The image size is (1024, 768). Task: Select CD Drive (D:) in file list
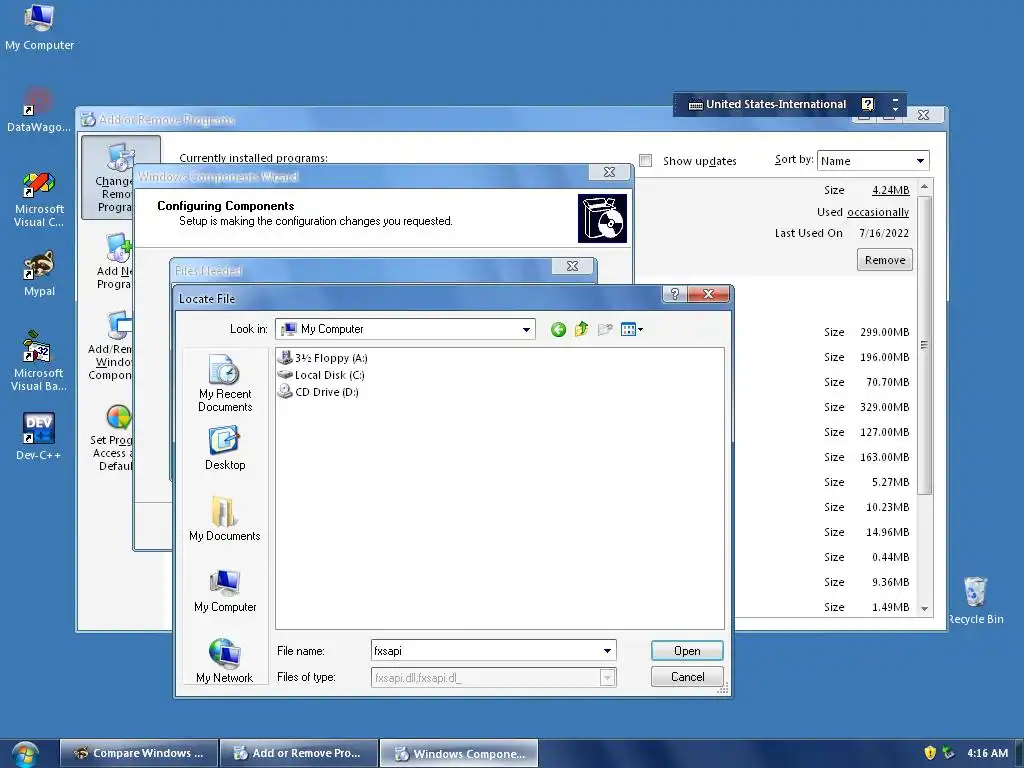(x=318, y=392)
